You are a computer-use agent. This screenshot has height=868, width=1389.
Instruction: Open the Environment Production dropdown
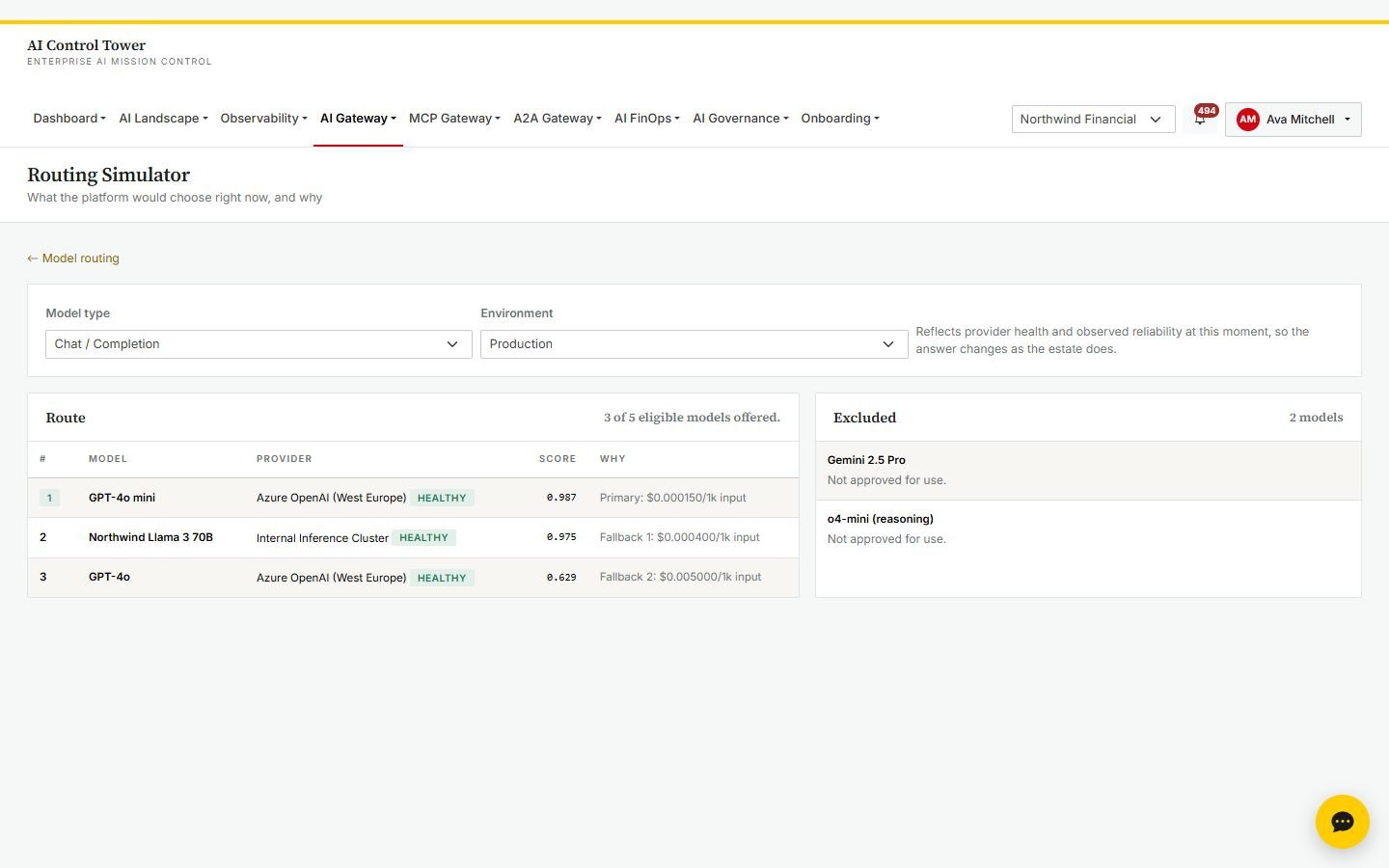694,344
